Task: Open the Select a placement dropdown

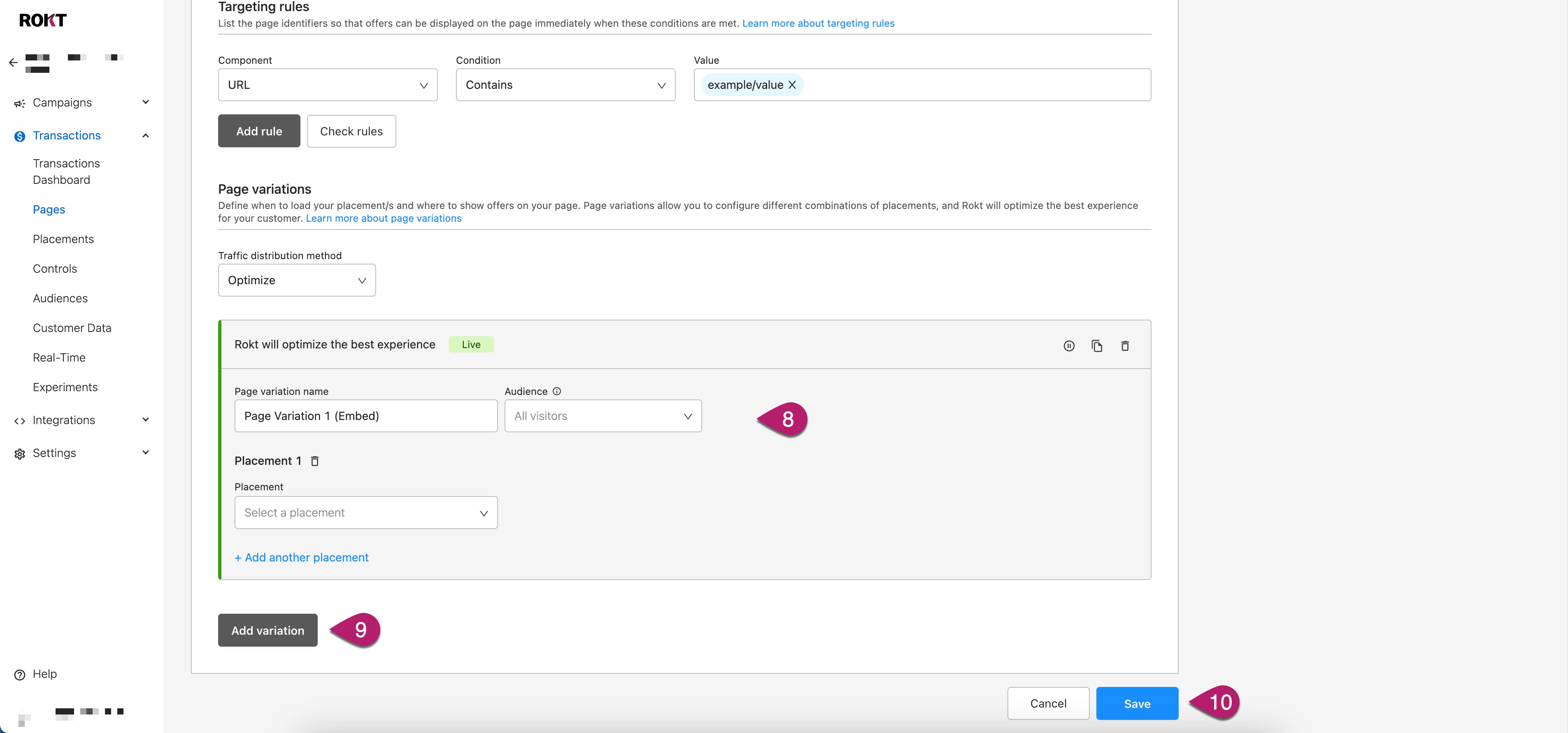Action: 366,513
